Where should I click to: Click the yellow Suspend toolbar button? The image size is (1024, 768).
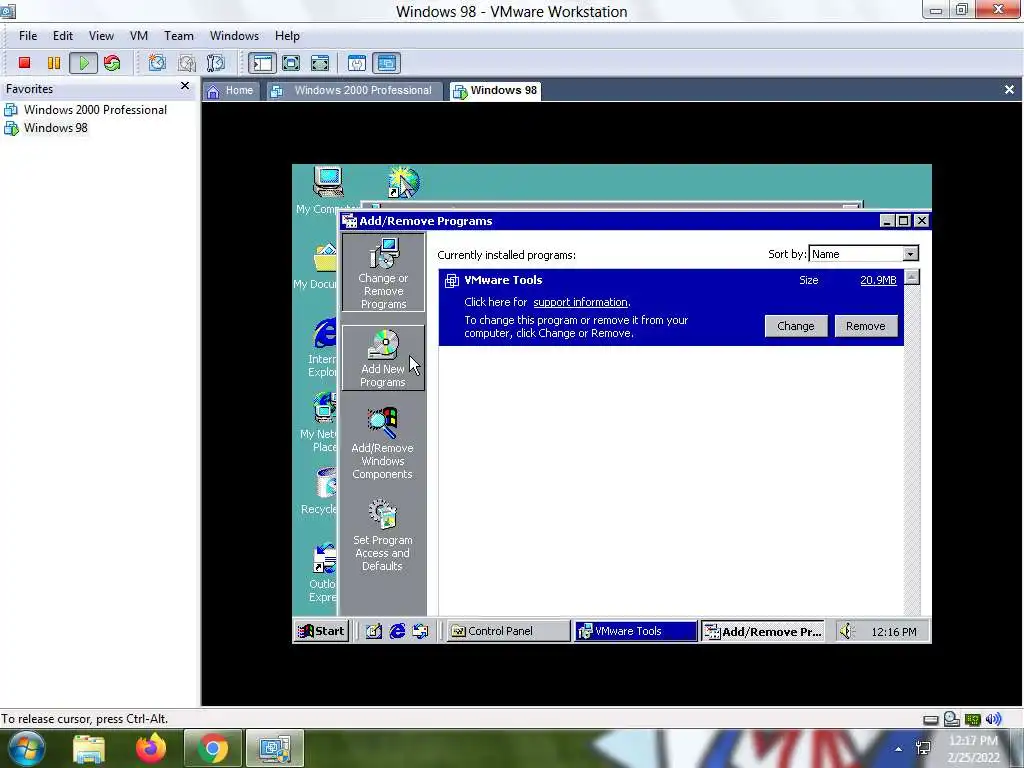(54, 63)
